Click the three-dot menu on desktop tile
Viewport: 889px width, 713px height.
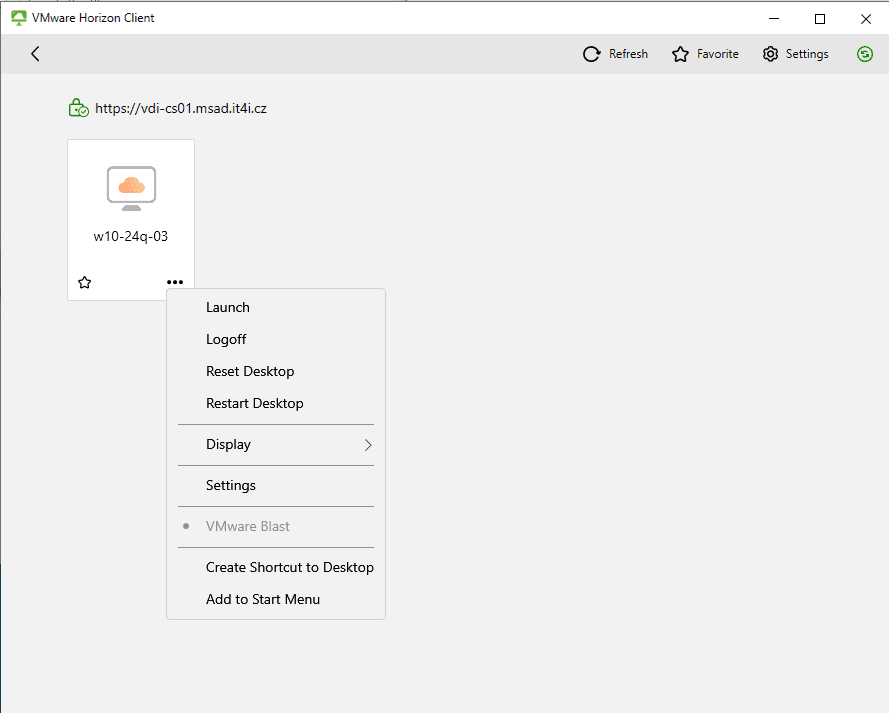click(x=175, y=283)
